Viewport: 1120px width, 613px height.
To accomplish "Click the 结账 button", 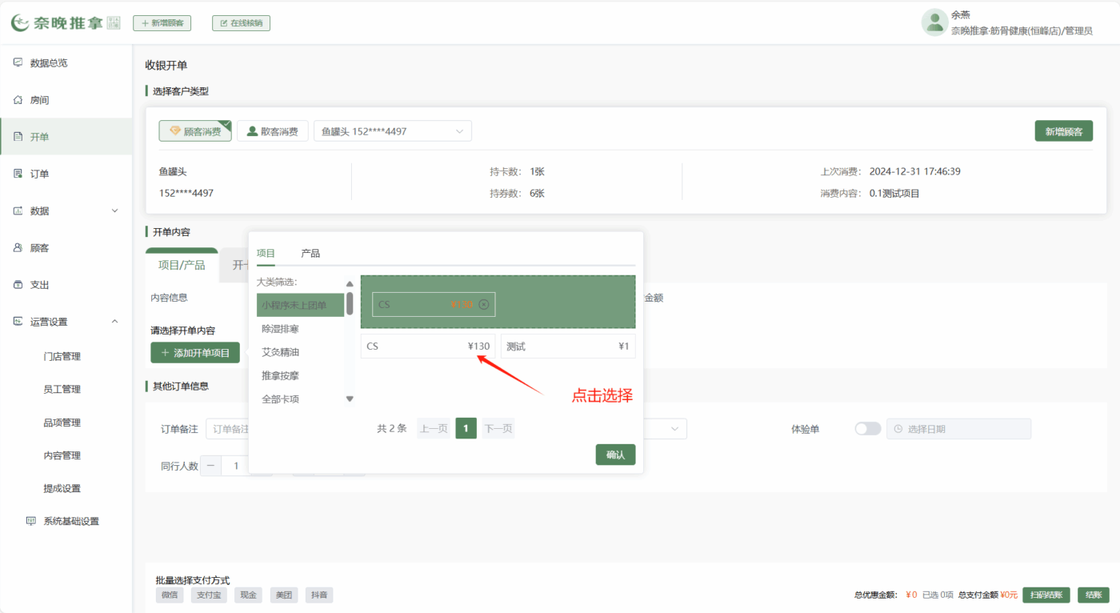I will 1093,594.
